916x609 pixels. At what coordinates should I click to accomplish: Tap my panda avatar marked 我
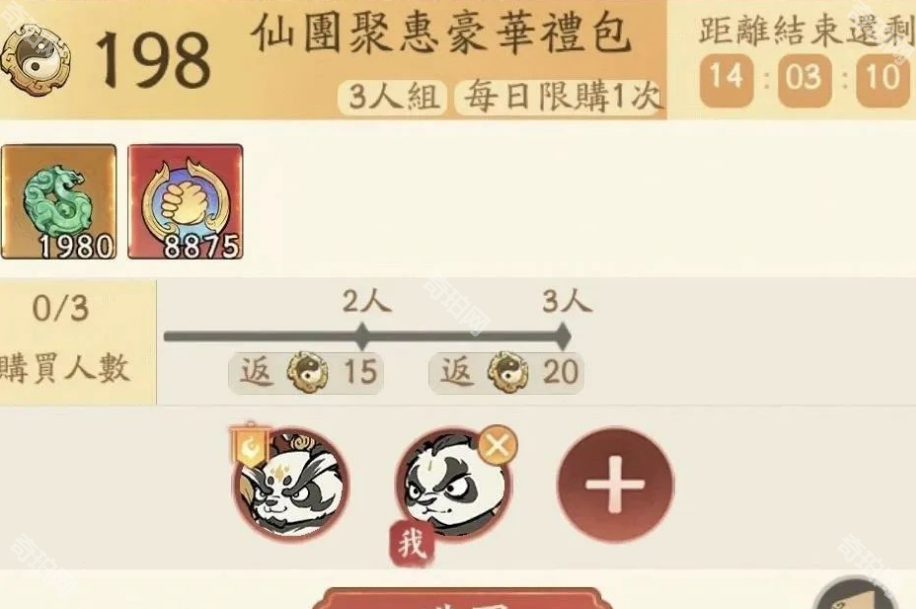pyautogui.click(x=451, y=484)
